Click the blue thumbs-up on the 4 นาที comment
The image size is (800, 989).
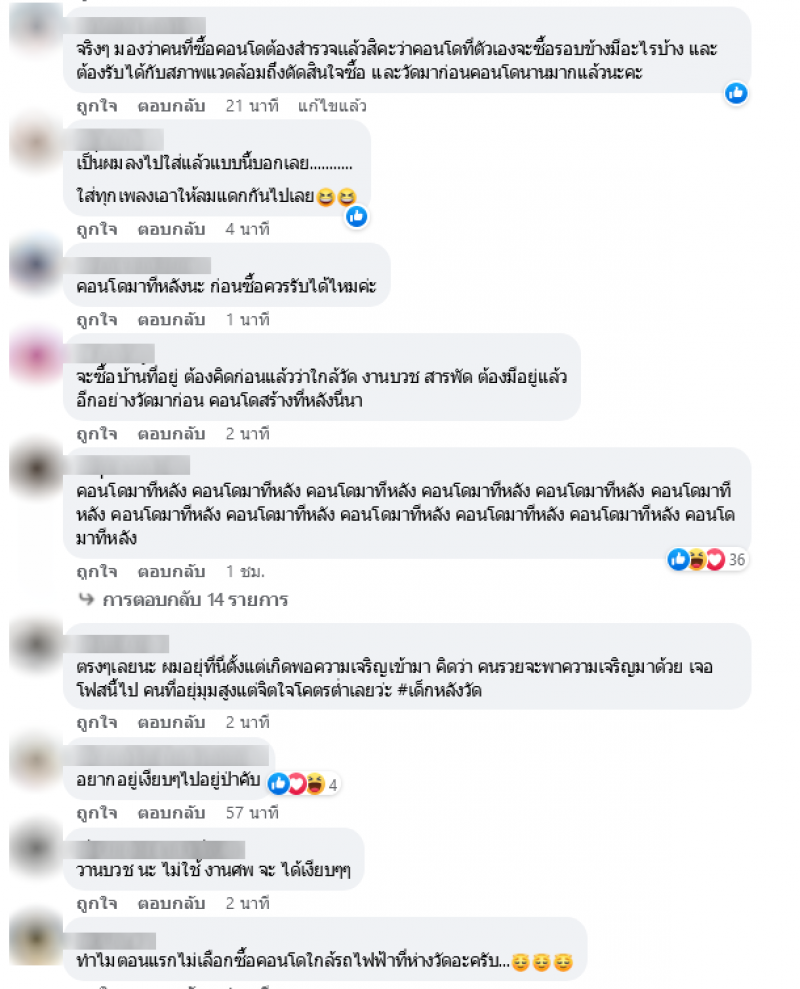356,216
